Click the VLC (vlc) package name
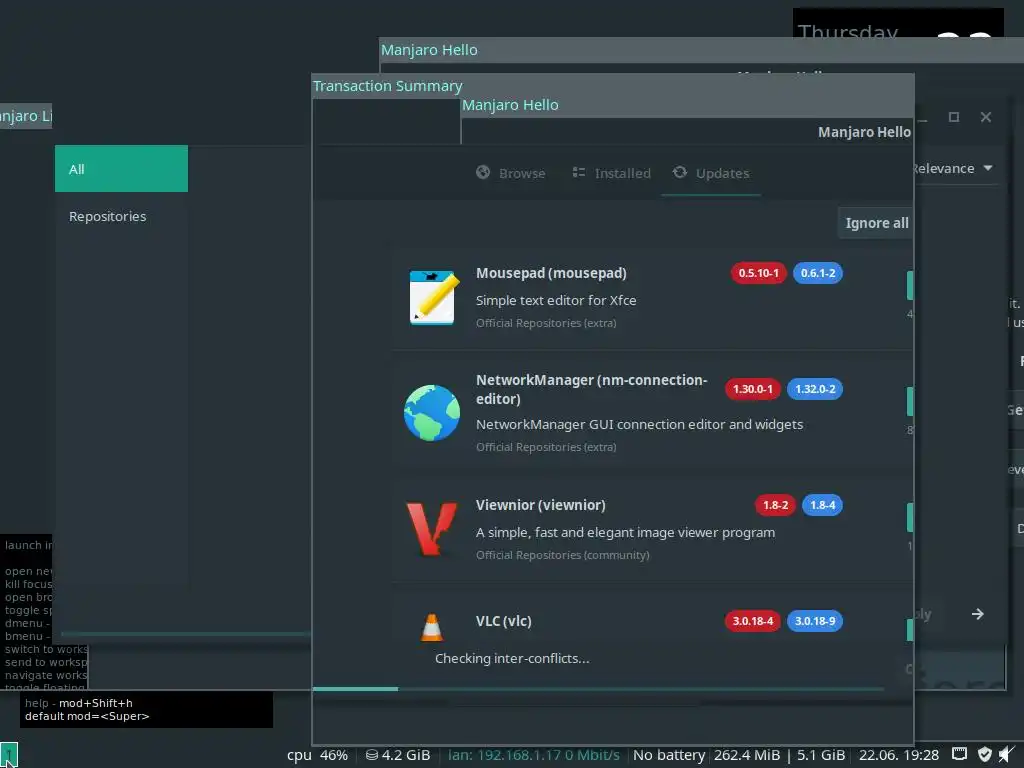 click(x=504, y=621)
